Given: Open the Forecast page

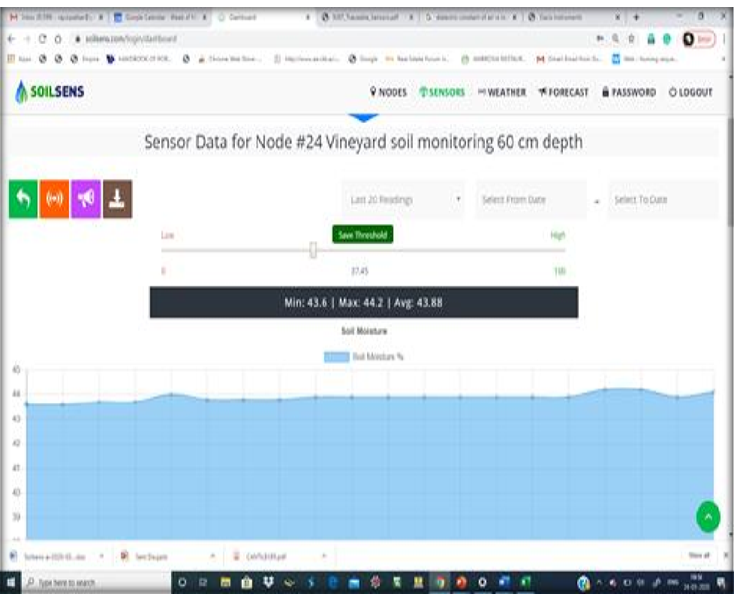Looking at the screenshot, I should [563, 92].
